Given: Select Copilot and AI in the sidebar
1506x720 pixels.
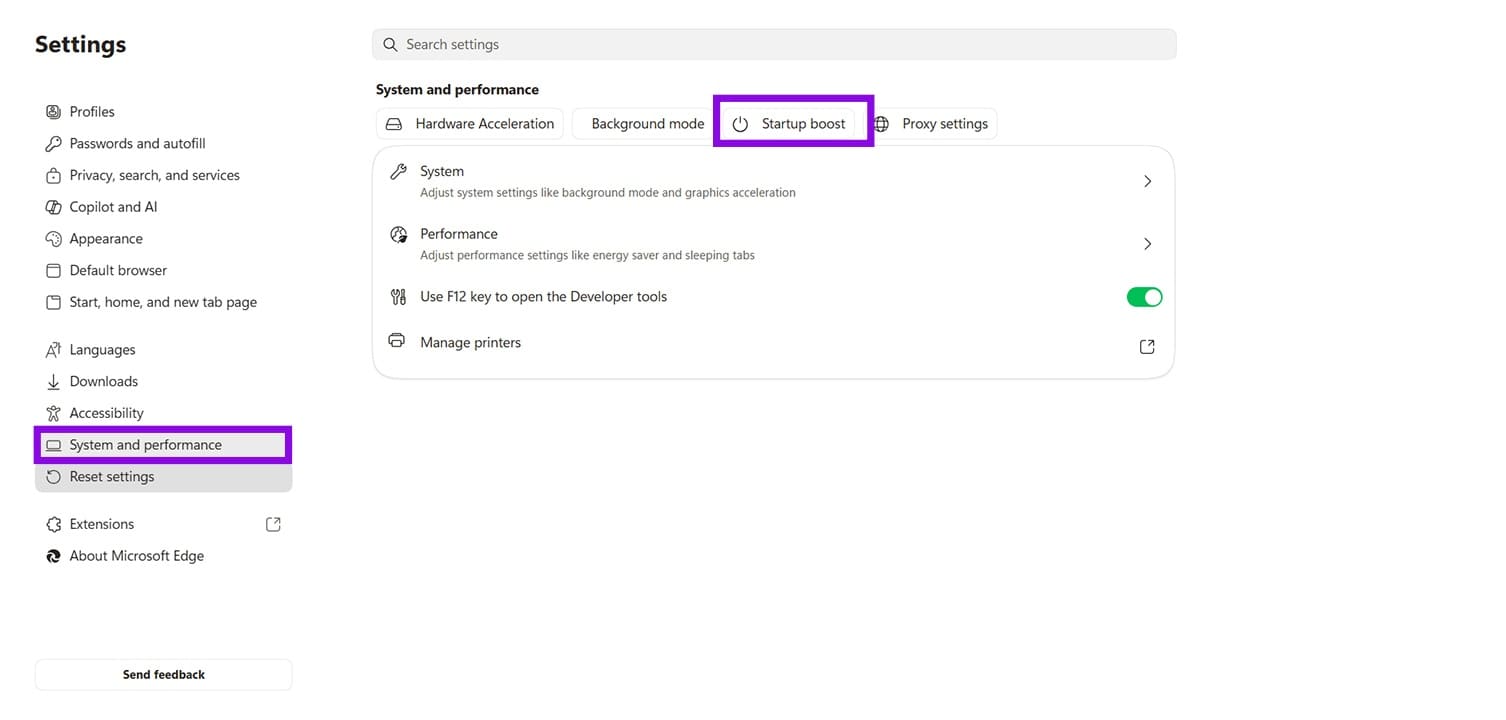Looking at the screenshot, I should 163,207.
